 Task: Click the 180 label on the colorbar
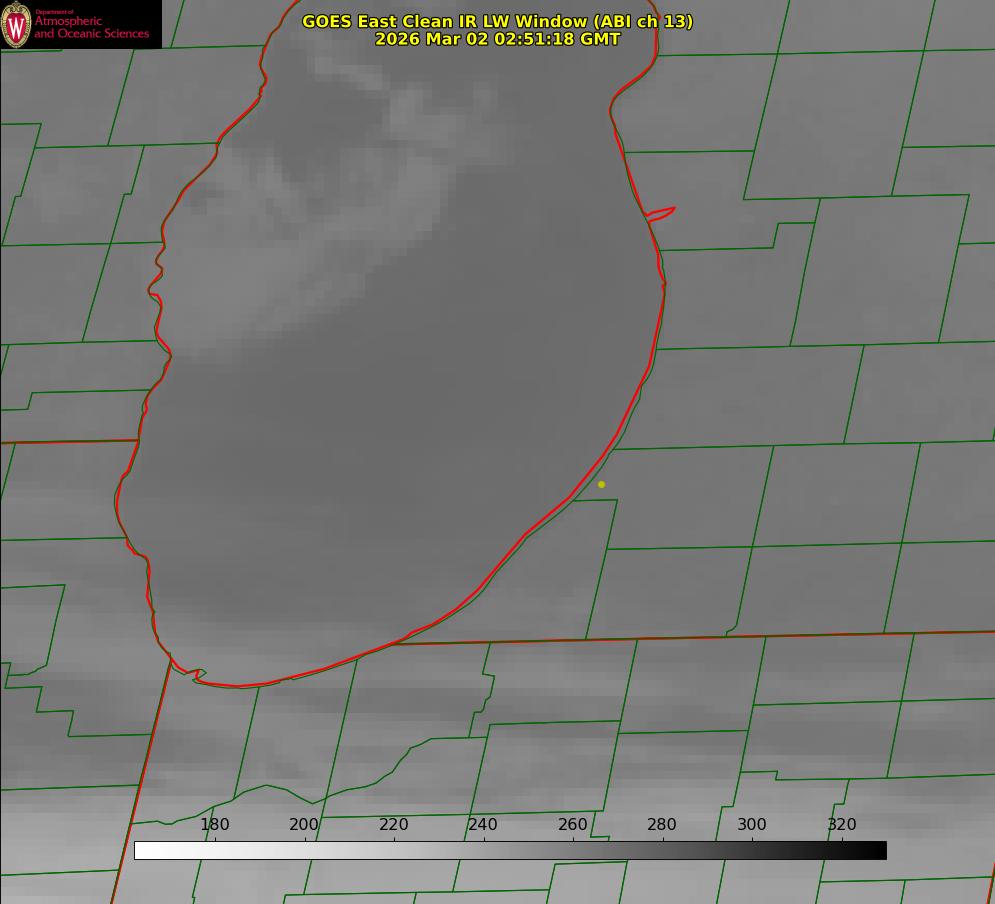pyautogui.click(x=215, y=825)
